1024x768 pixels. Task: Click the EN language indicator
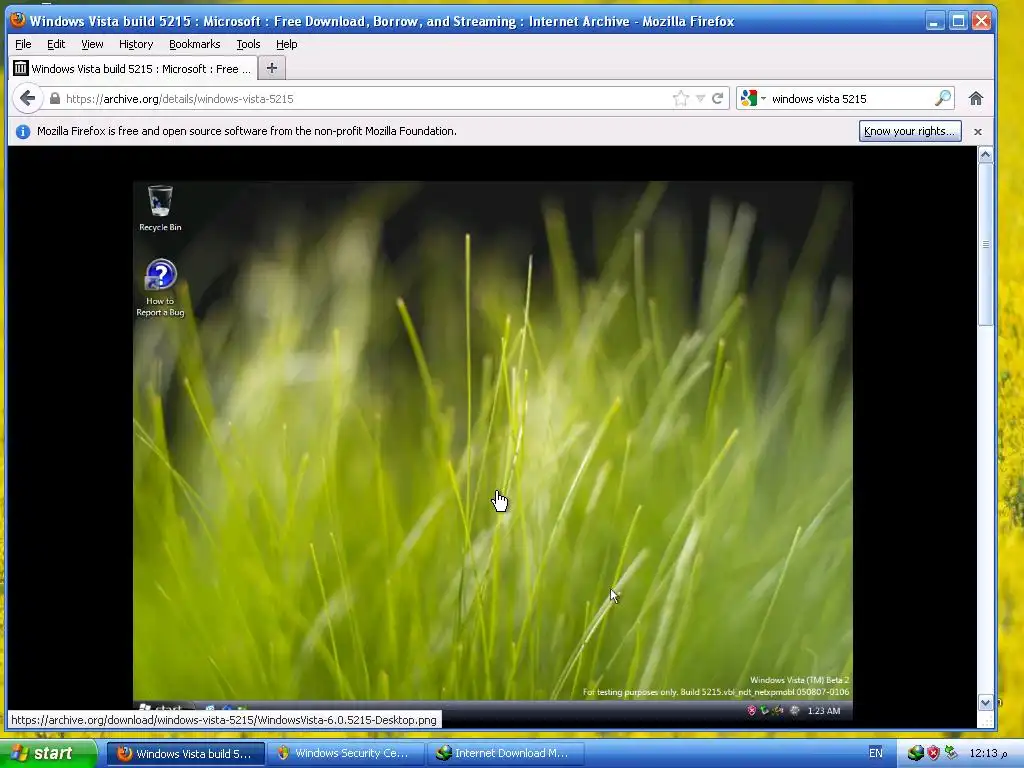[x=876, y=753]
